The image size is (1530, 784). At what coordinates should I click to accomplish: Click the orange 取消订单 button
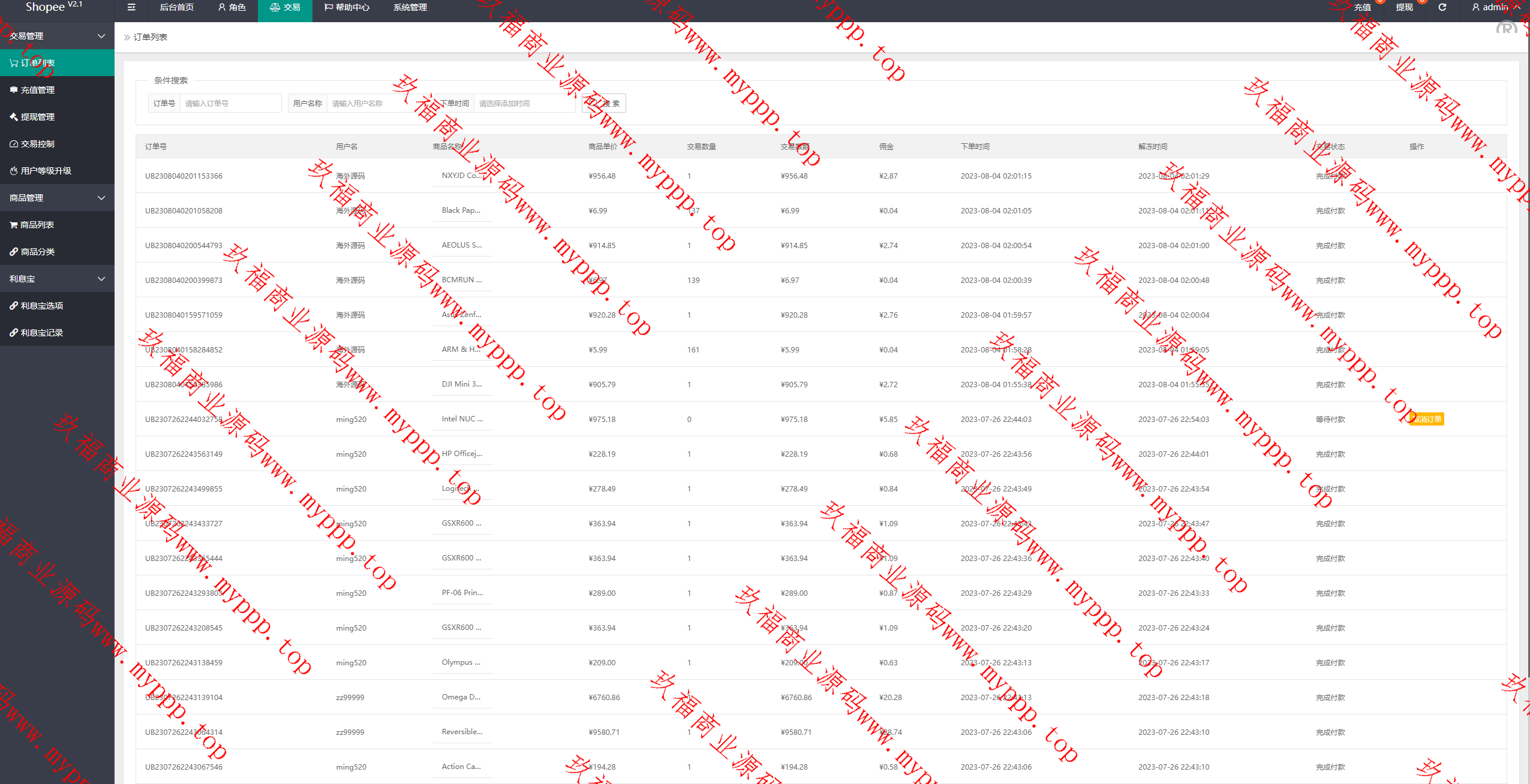(x=1427, y=419)
